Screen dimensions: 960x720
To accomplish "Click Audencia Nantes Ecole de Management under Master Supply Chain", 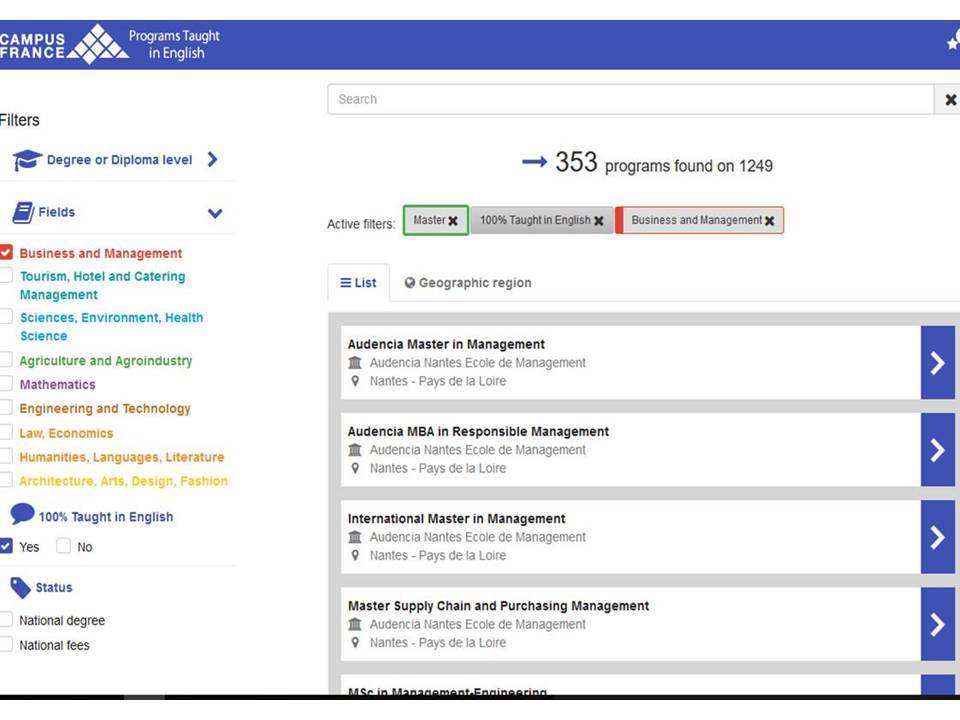I will [478, 624].
